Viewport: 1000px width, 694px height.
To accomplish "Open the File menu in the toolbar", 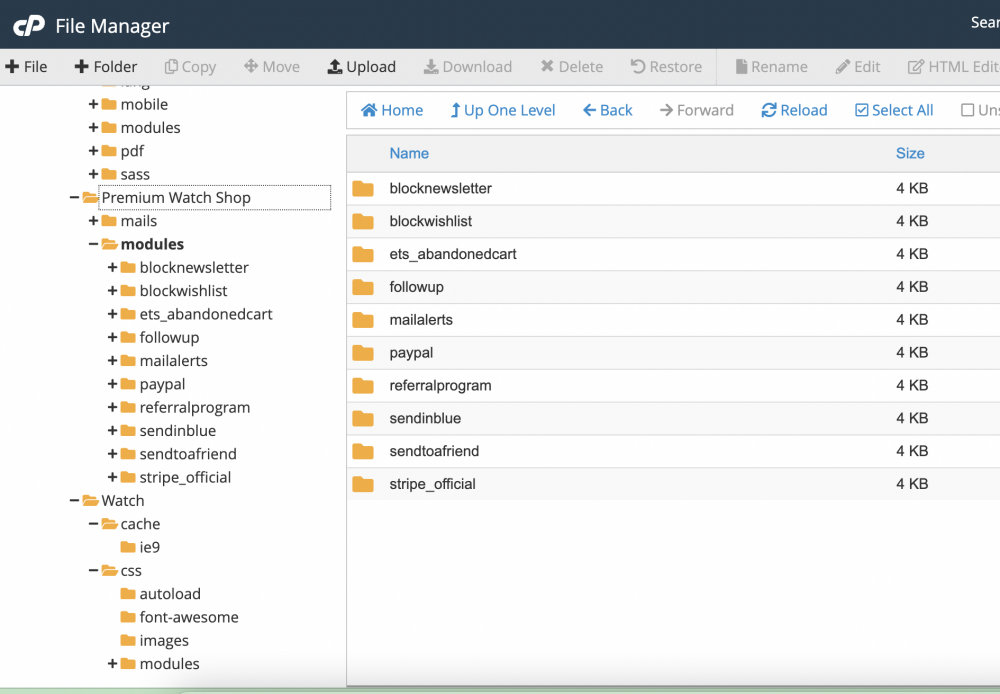I will pyautogui.click(x=27, y=66).
